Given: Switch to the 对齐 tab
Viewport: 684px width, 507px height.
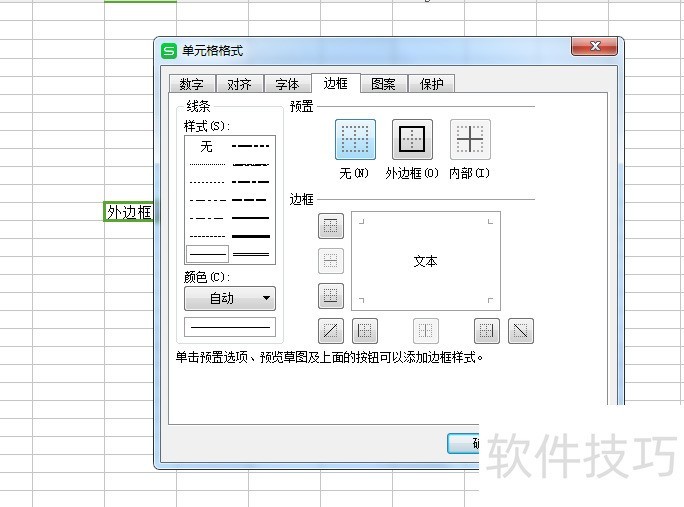Looking at the screenshot, I should [x=239, y=84].
